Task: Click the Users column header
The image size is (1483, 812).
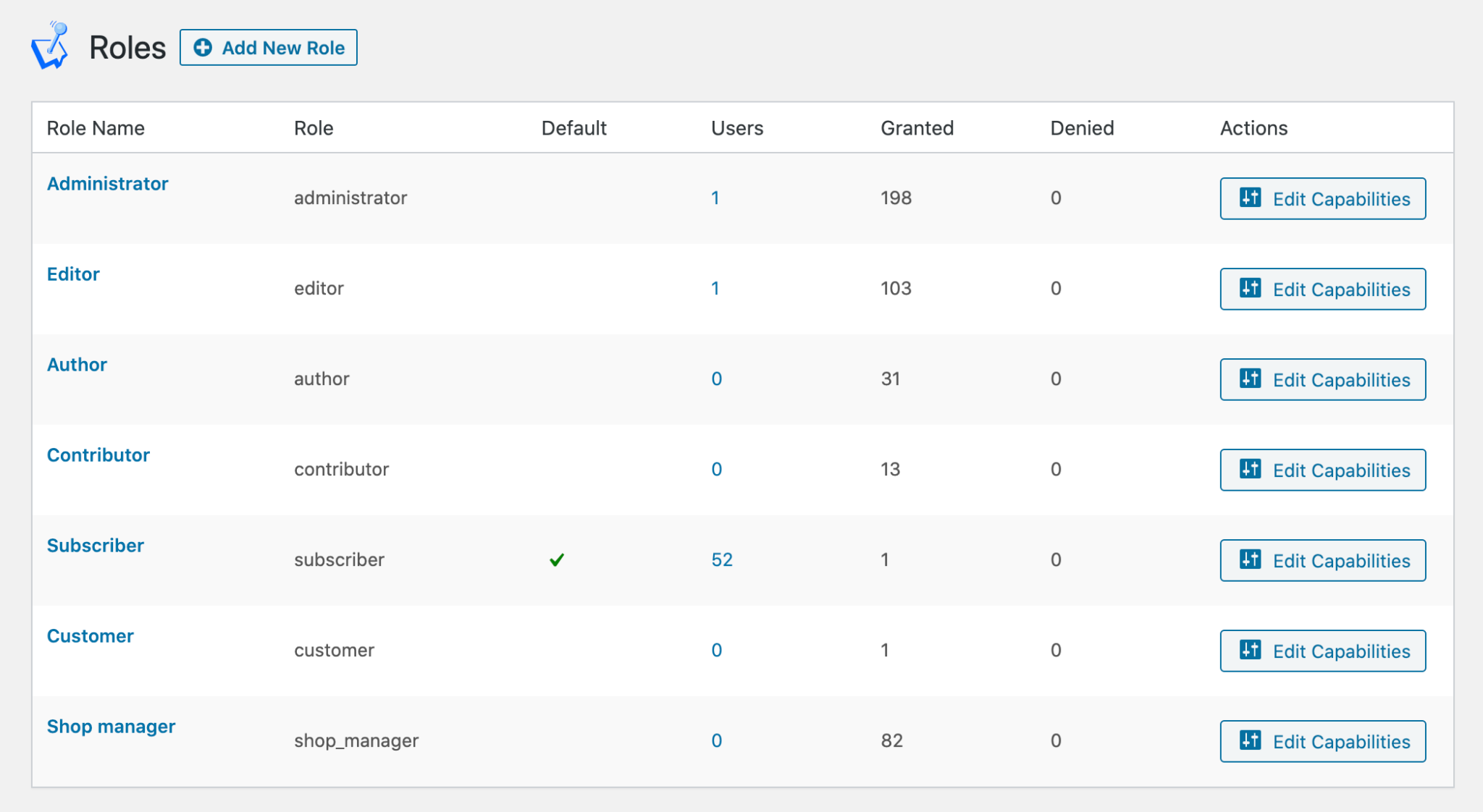Action: point(737,128)
